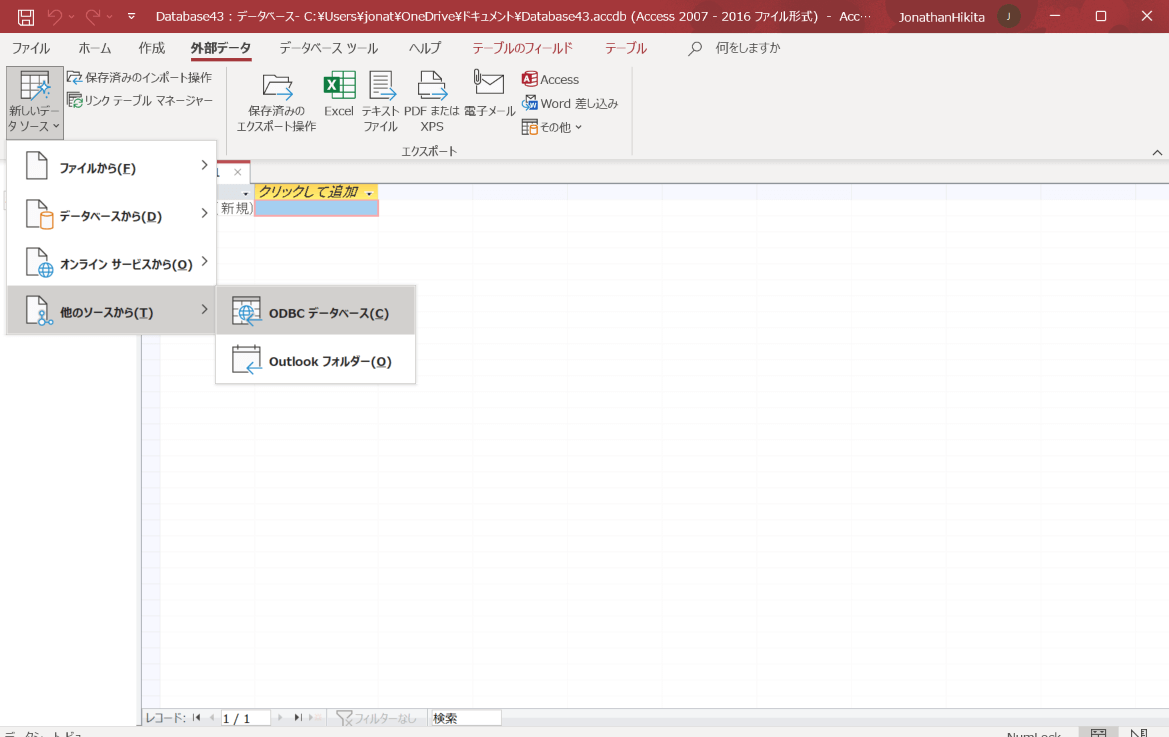Screen dimensions: 1169x737
Task: Click JonathanHikita account name
Action: coord(941,17)
